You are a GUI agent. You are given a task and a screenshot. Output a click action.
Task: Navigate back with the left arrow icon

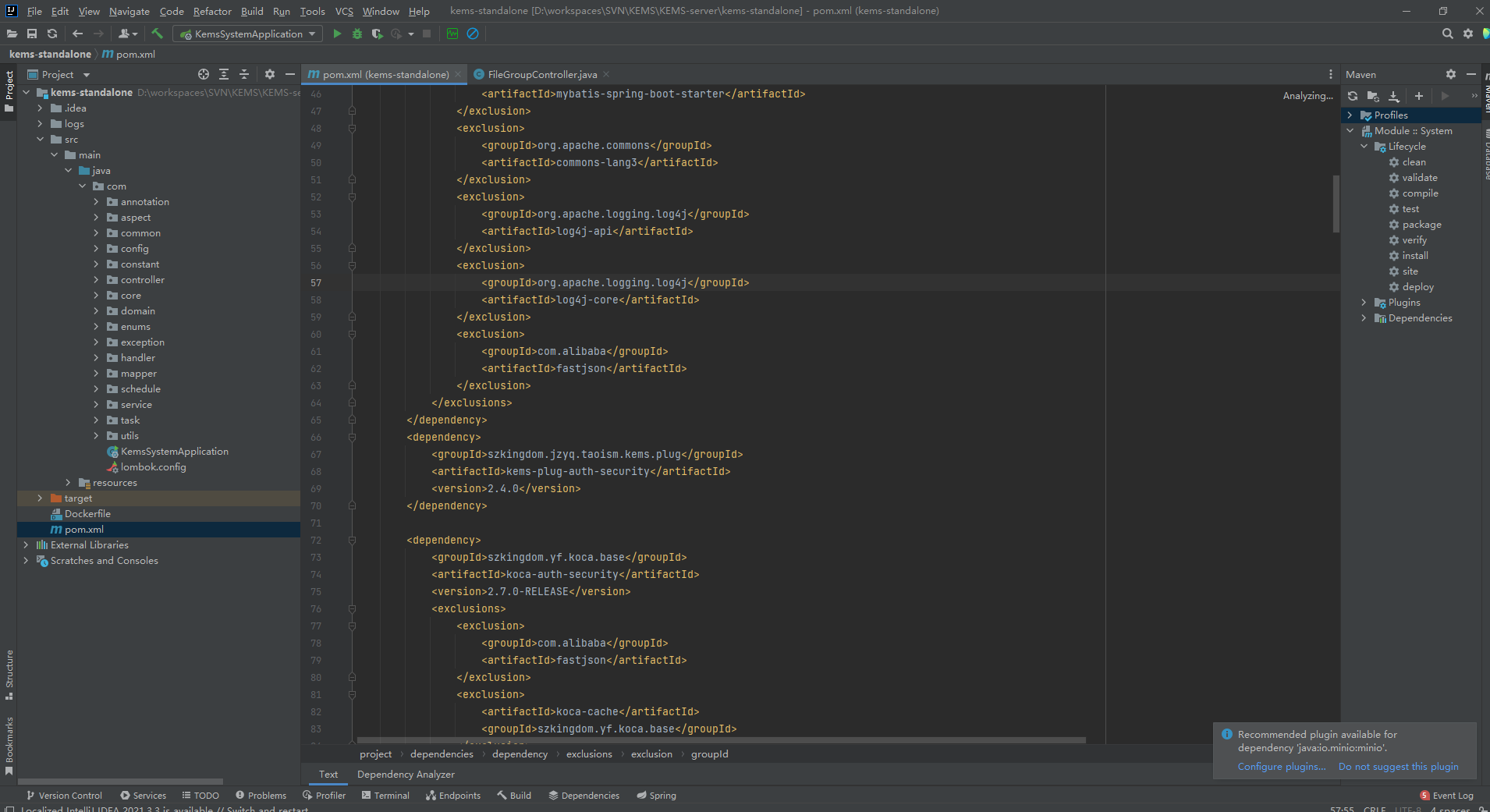77,34
